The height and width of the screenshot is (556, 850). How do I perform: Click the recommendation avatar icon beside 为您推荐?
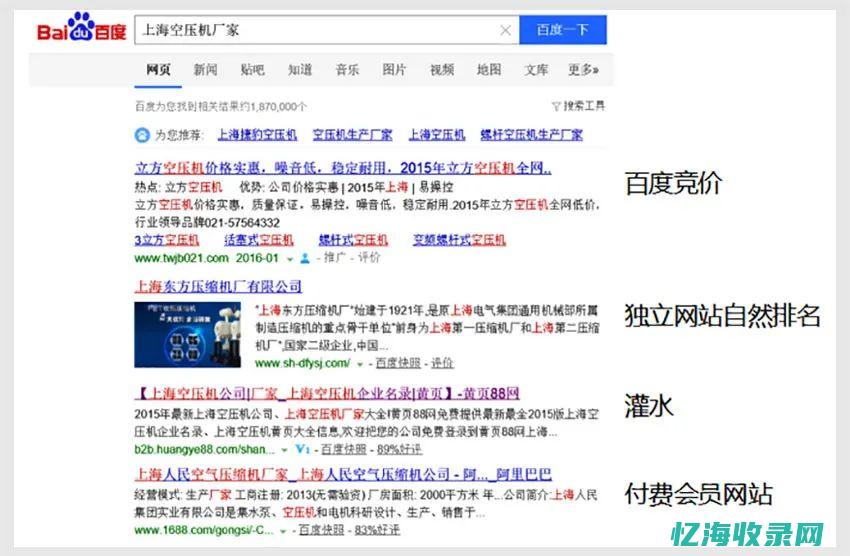pos(142,135)
